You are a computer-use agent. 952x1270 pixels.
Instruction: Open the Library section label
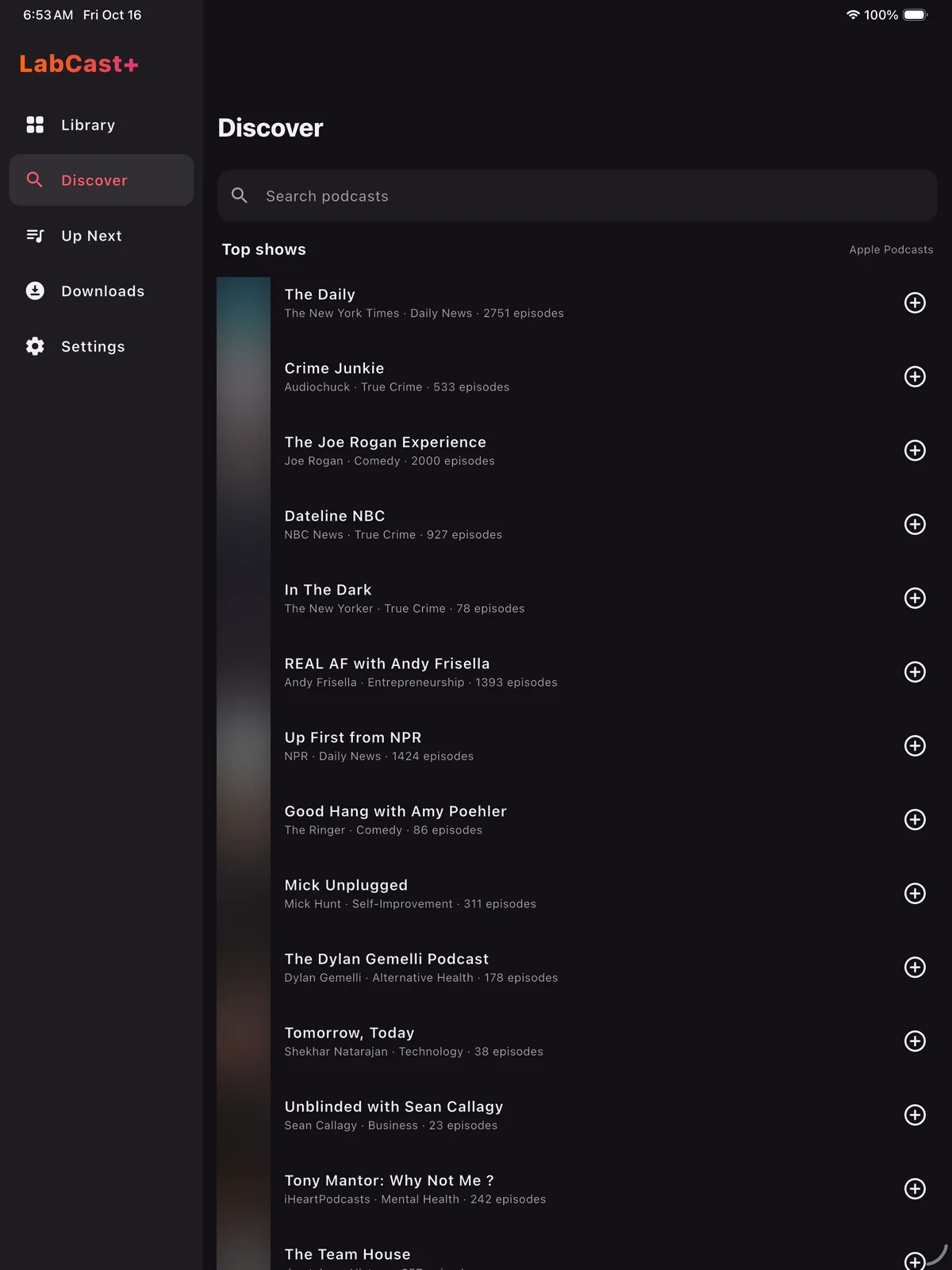click(88, 125)
